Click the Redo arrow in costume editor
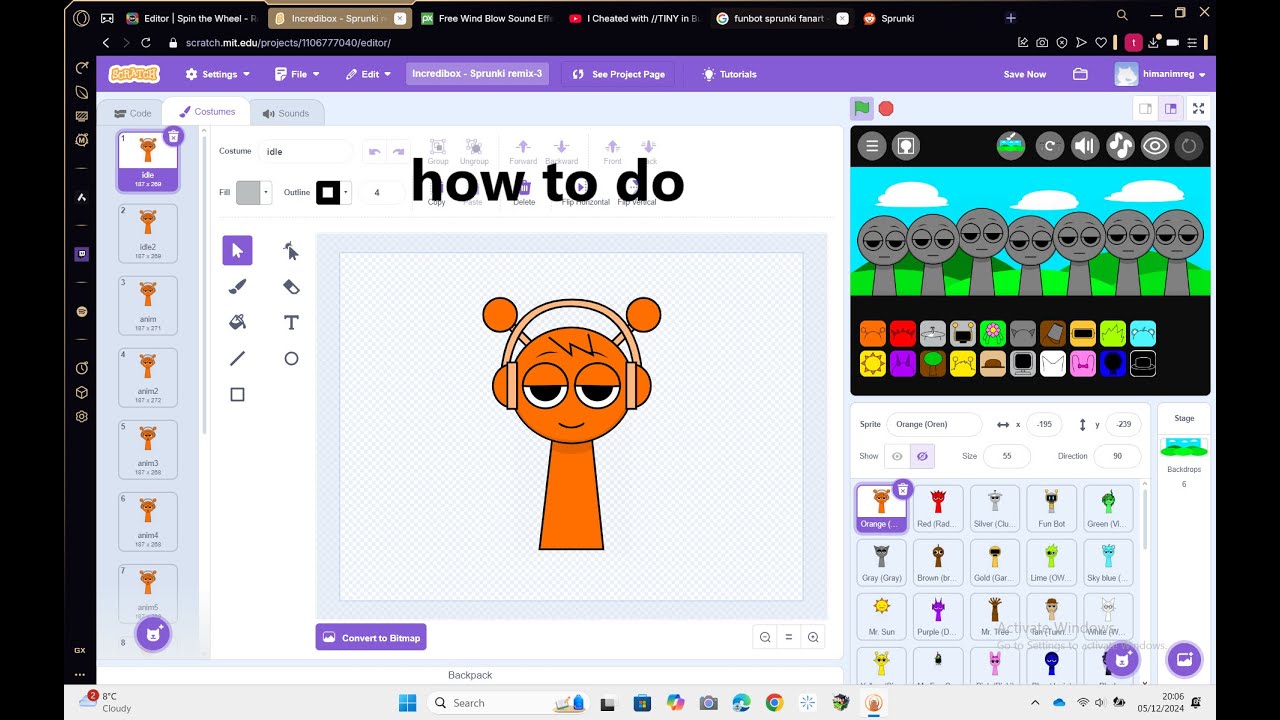The width and height of the screenshot is (1280, 720). click(398, 151)
